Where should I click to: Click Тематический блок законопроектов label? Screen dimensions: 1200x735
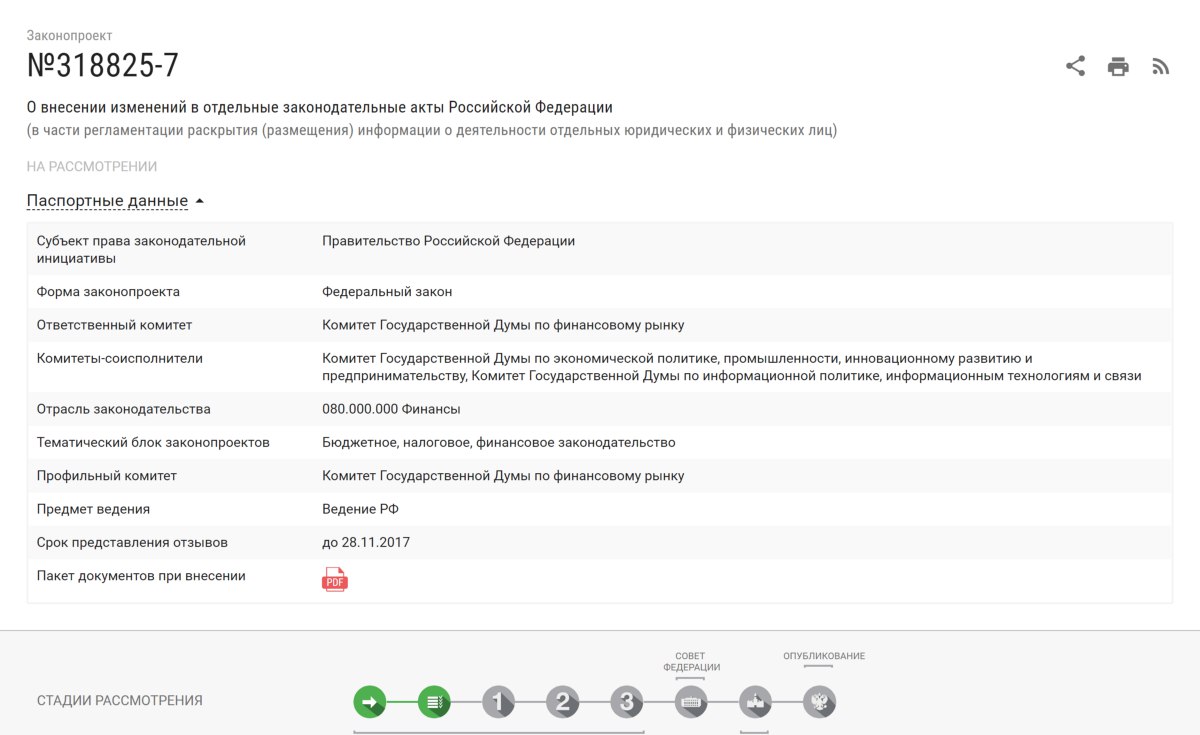pyautogui.click(x=153, y=442)
